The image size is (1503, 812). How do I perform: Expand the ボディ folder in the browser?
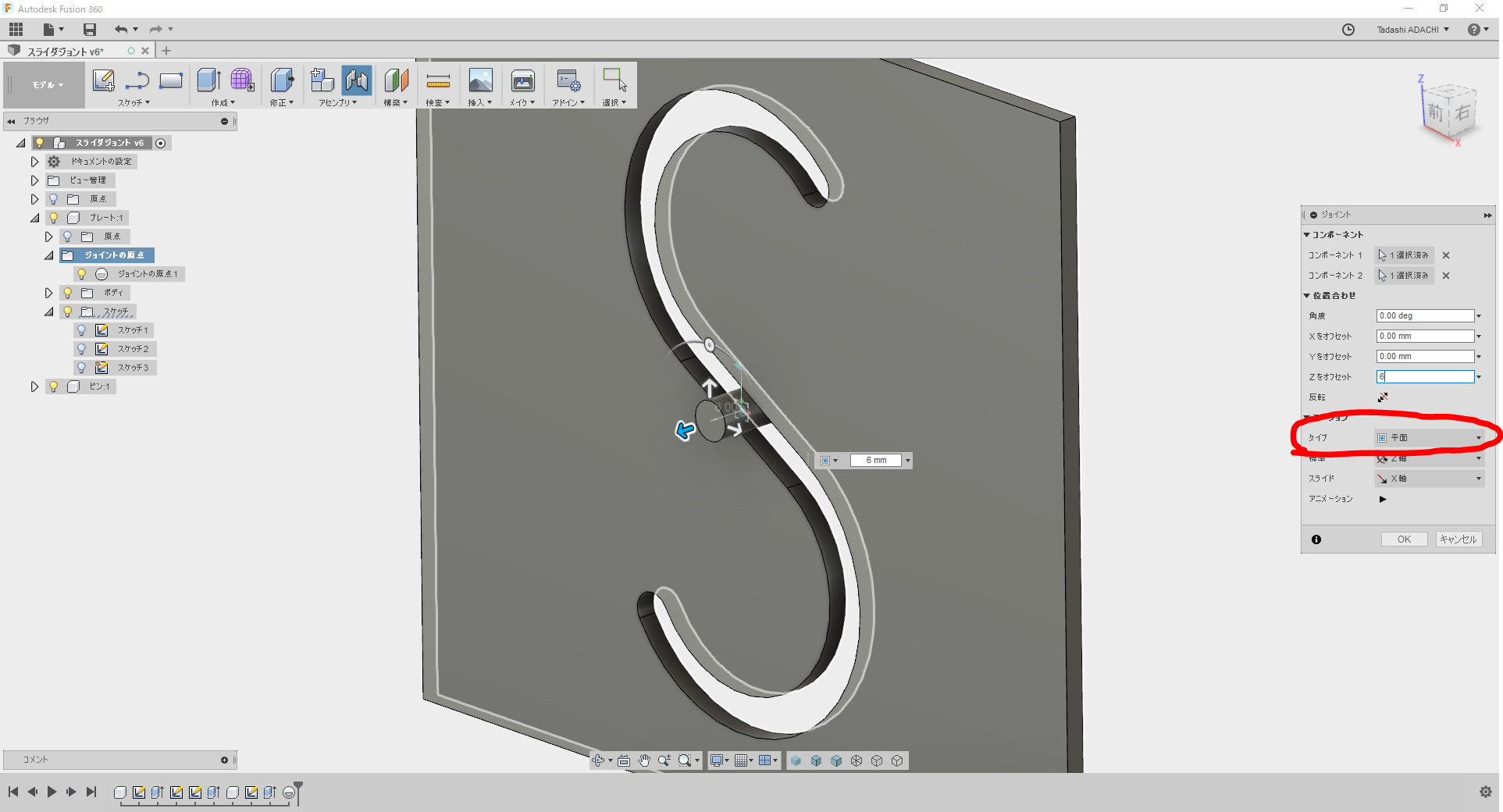48,293
